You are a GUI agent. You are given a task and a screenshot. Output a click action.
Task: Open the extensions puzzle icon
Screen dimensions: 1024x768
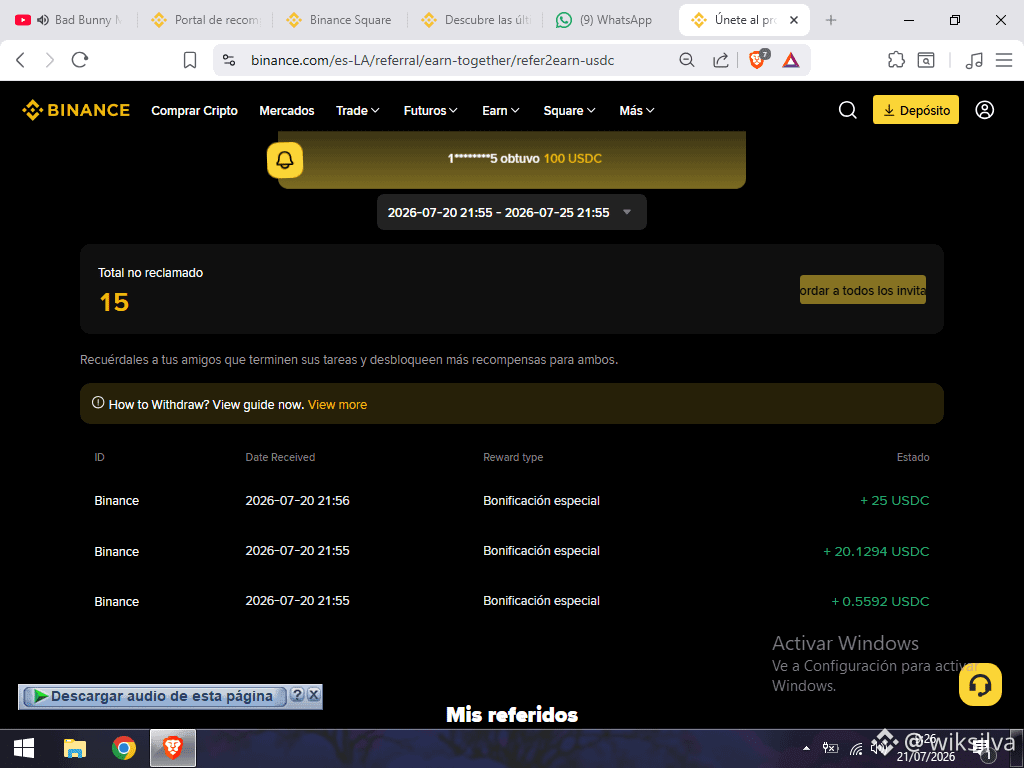(x=896, y=60)
